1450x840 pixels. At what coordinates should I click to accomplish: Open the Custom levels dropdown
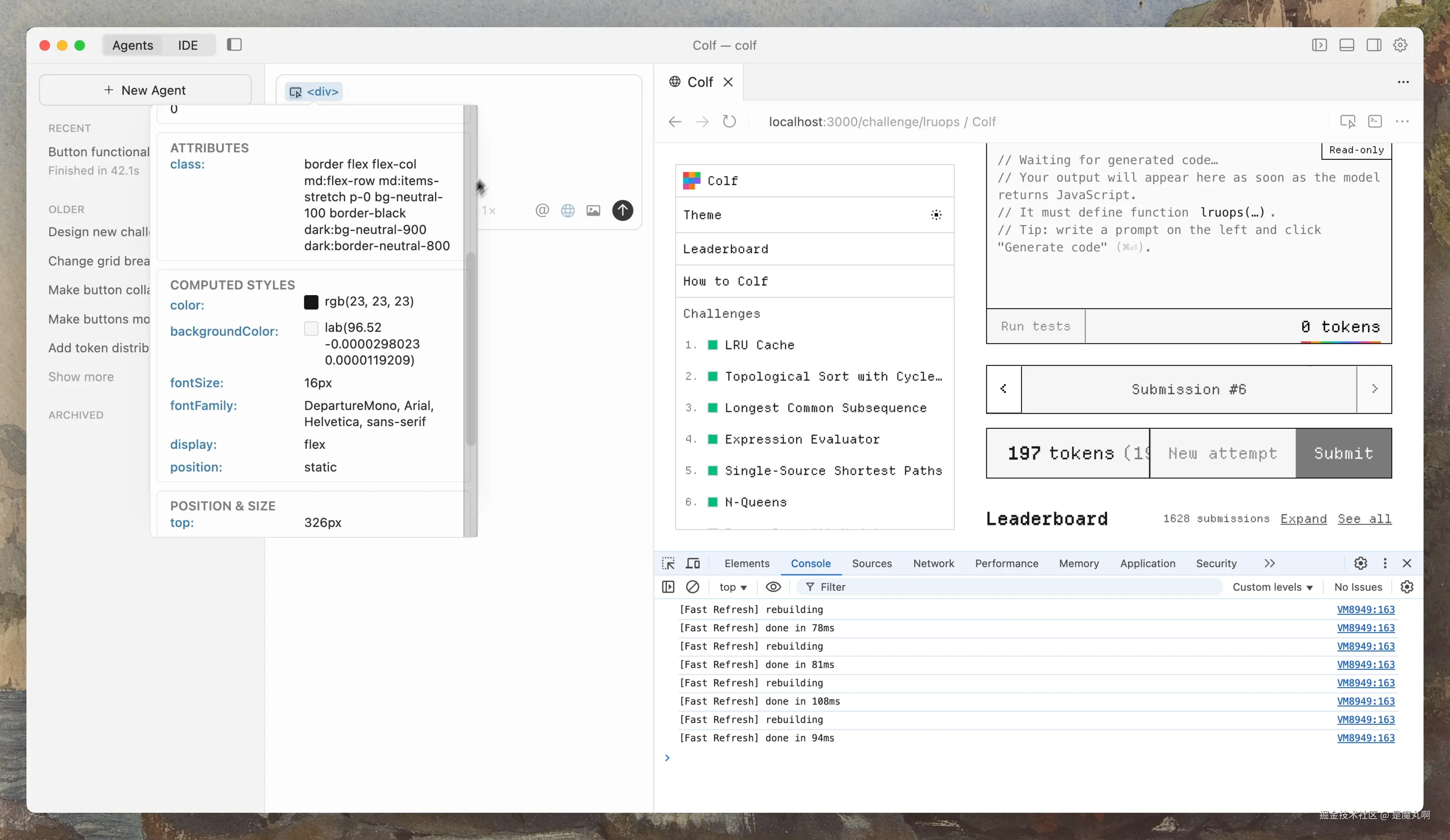(1272, 587)
